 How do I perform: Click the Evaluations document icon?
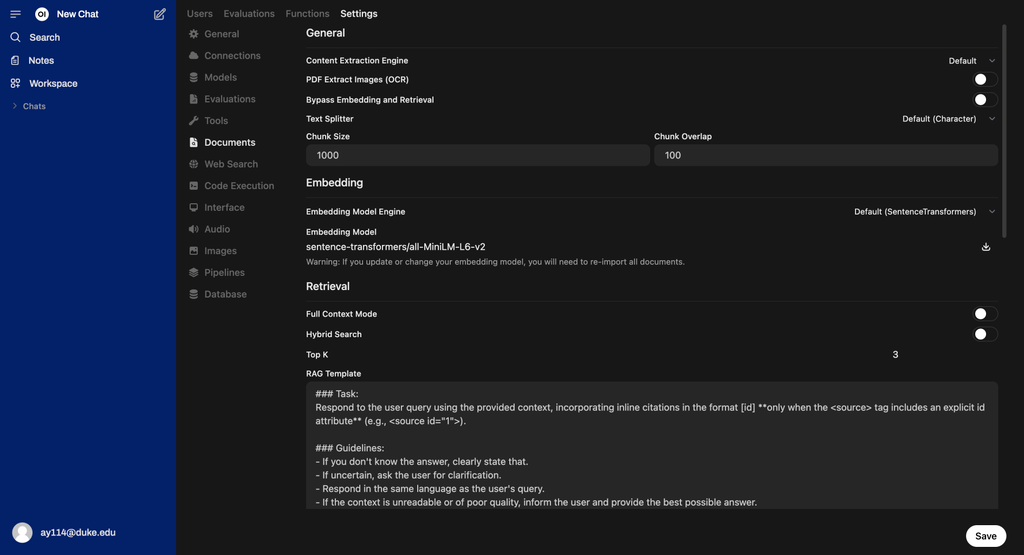coord(193,99)
